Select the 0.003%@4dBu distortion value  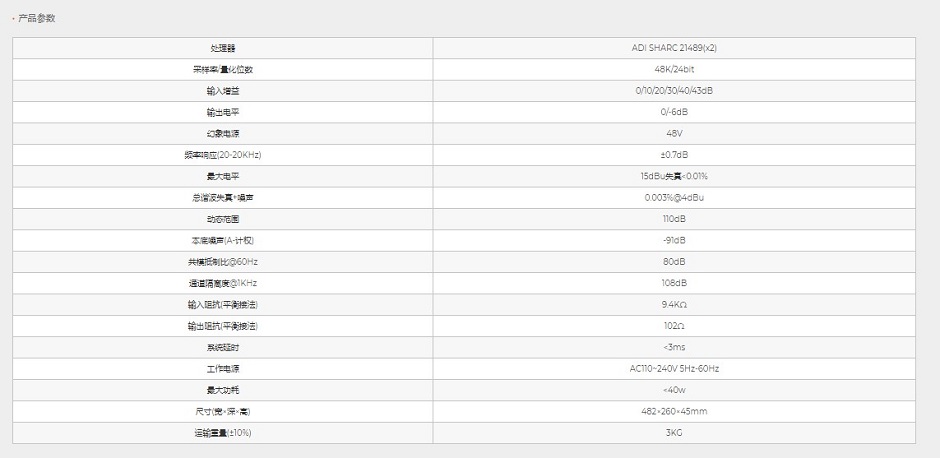tap(674, 197)
